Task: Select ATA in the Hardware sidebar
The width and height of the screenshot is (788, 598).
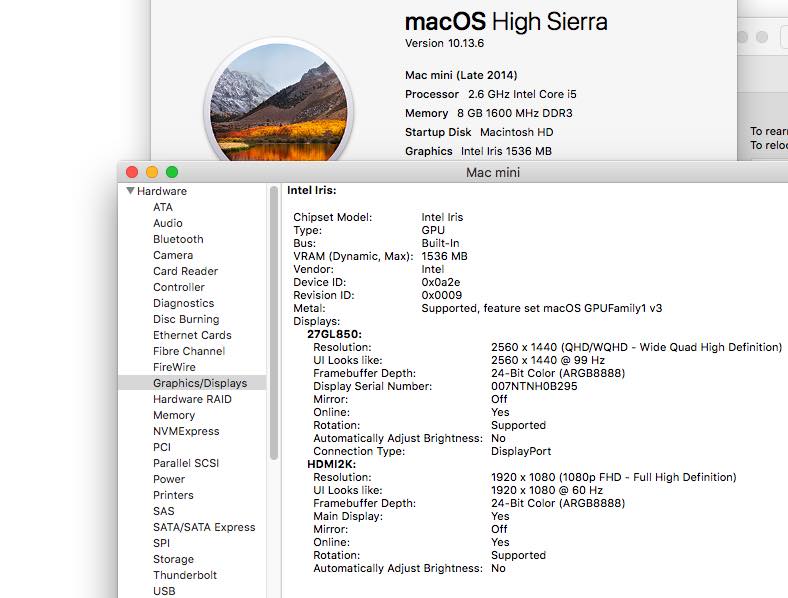Action: 163,207
